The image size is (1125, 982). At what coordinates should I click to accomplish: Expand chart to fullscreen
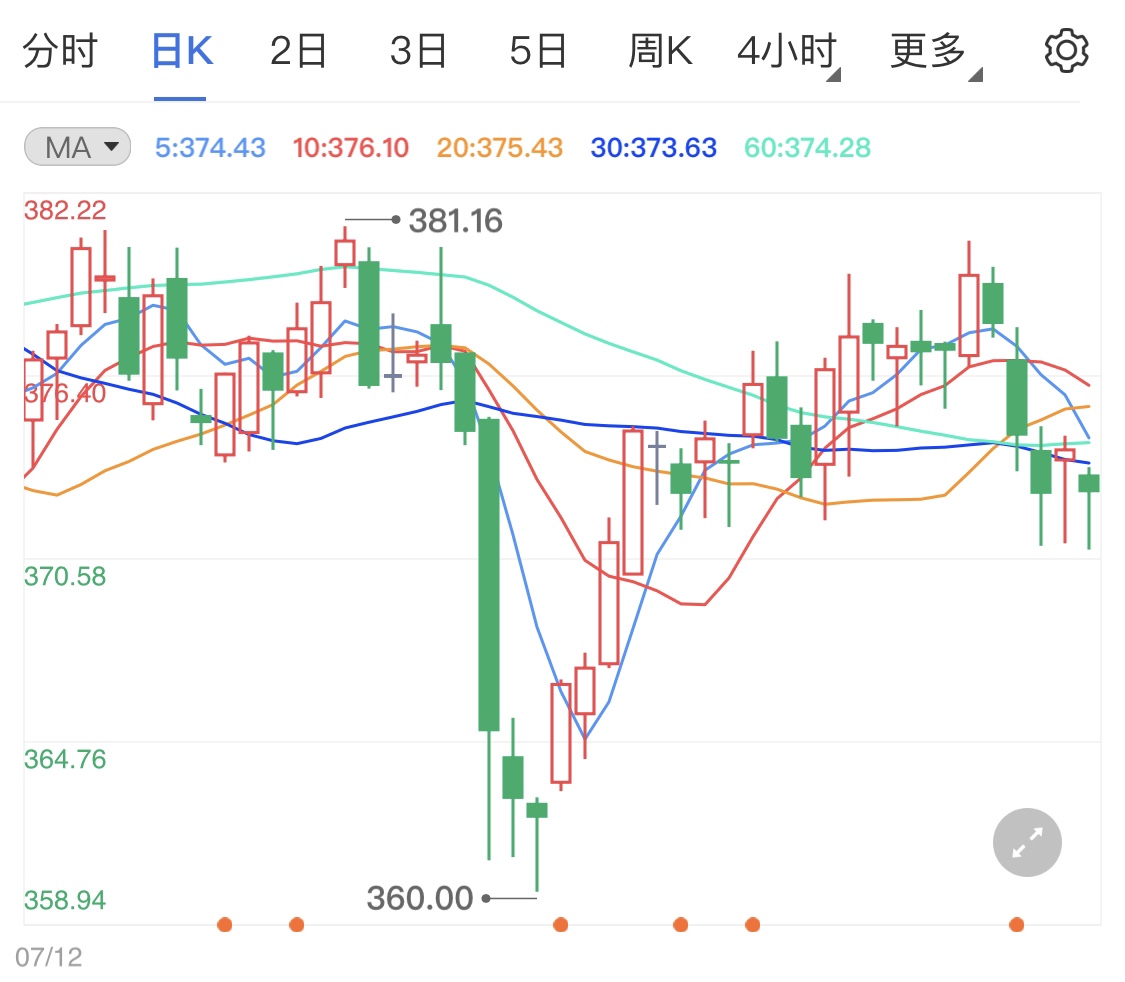[x=1027, y=842]
